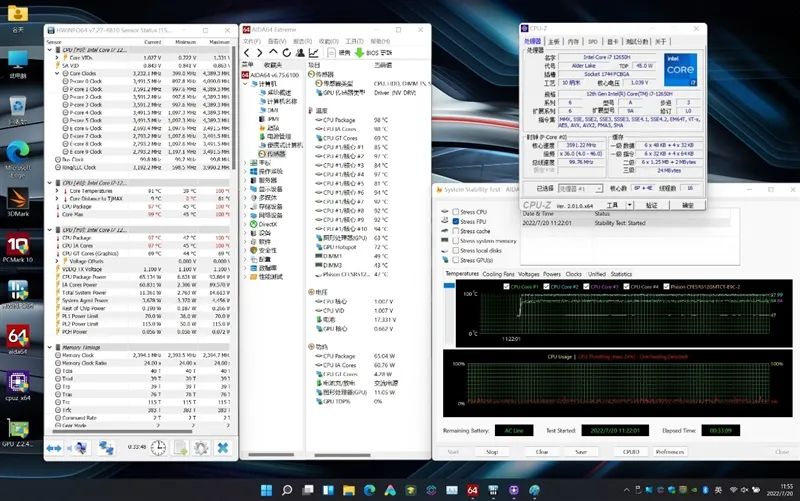This screenshot has width=800, height=501.
Task: Open HWiNFO settings gear icon
Action: (201, 448)
